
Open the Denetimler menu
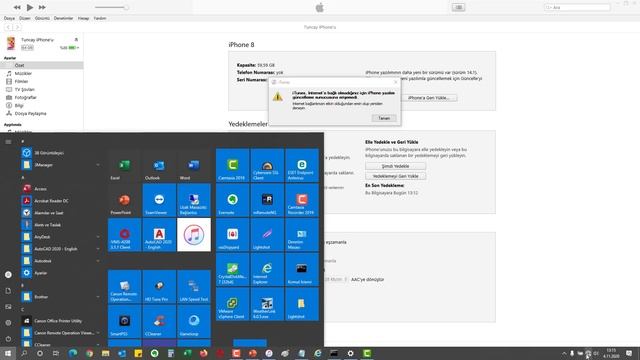(63, 18)
